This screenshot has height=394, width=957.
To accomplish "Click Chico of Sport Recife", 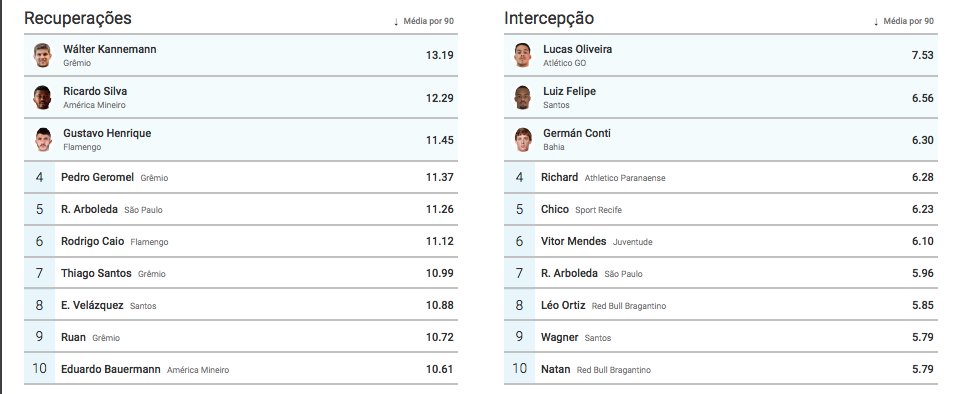I will (555, 209).
